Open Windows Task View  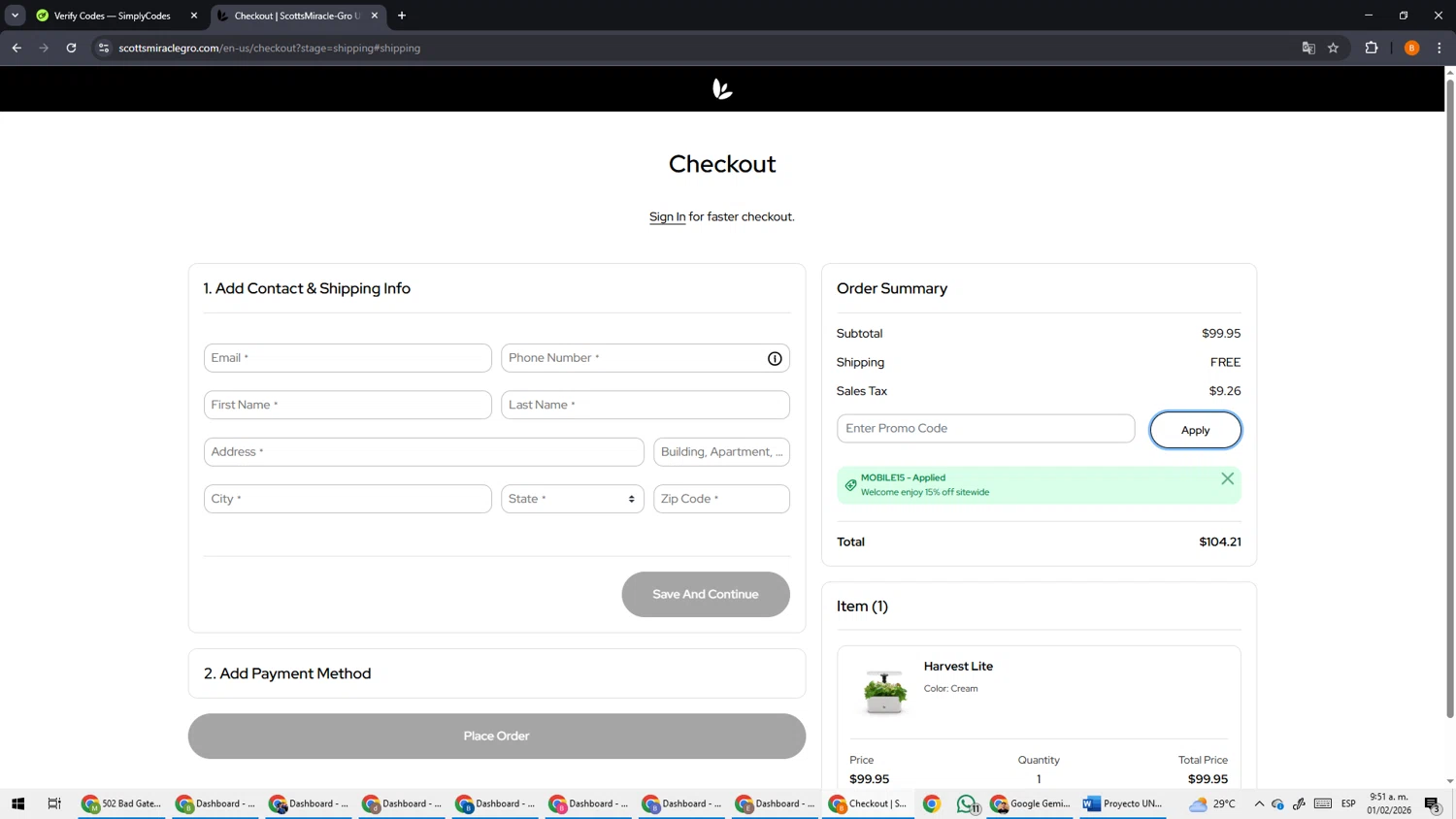54,803
